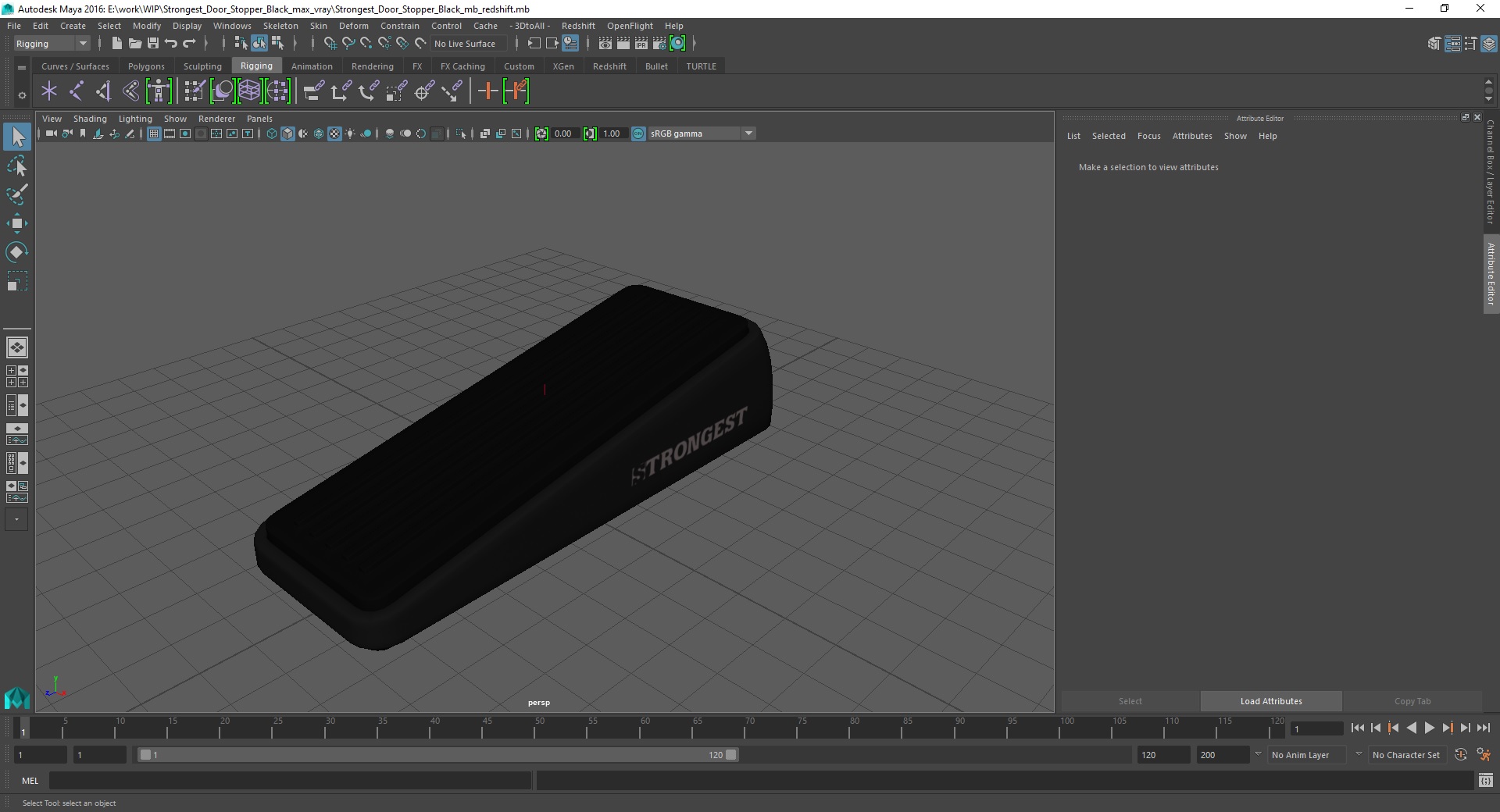This screenshot has width=1500, height=812.
Task: Click the Quick Rig character icon
Action: (x=159, y=91)
